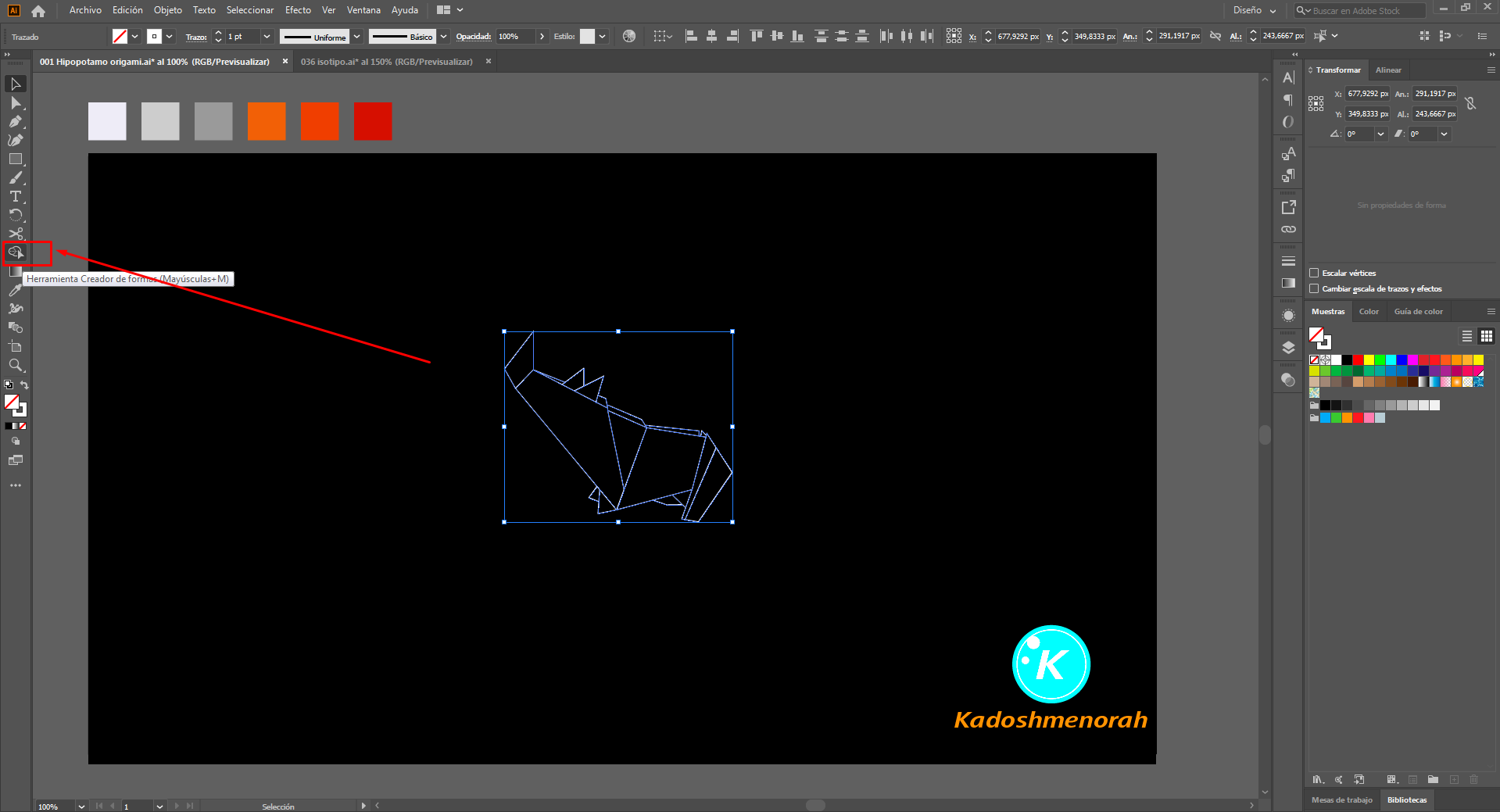Open the Básico brush definition dropdown
1500x812 pixels.
pos(444,36)
